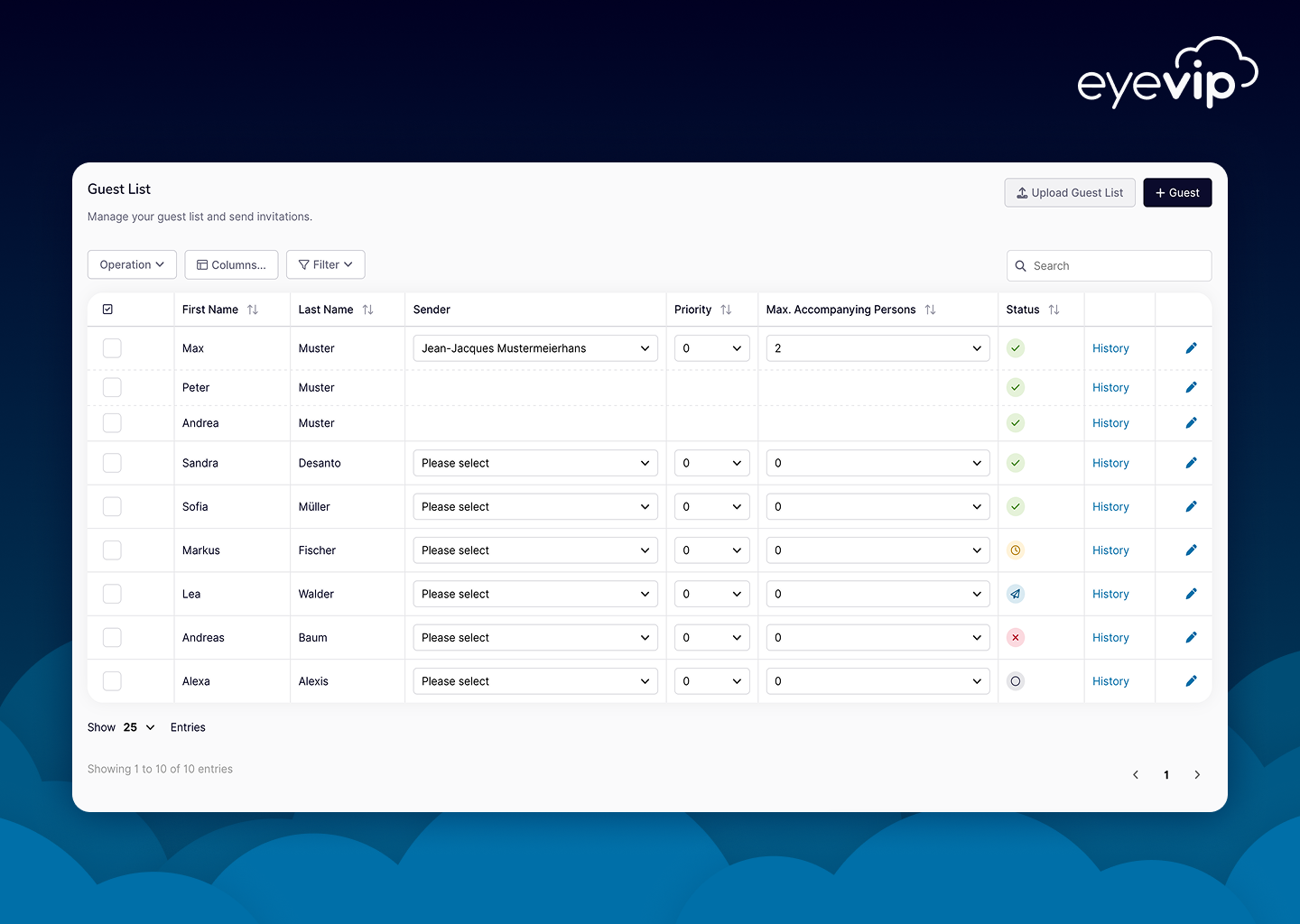Click the Upload Guest List button
The width and height of the screenshot is (1300, 924).
1070,192
